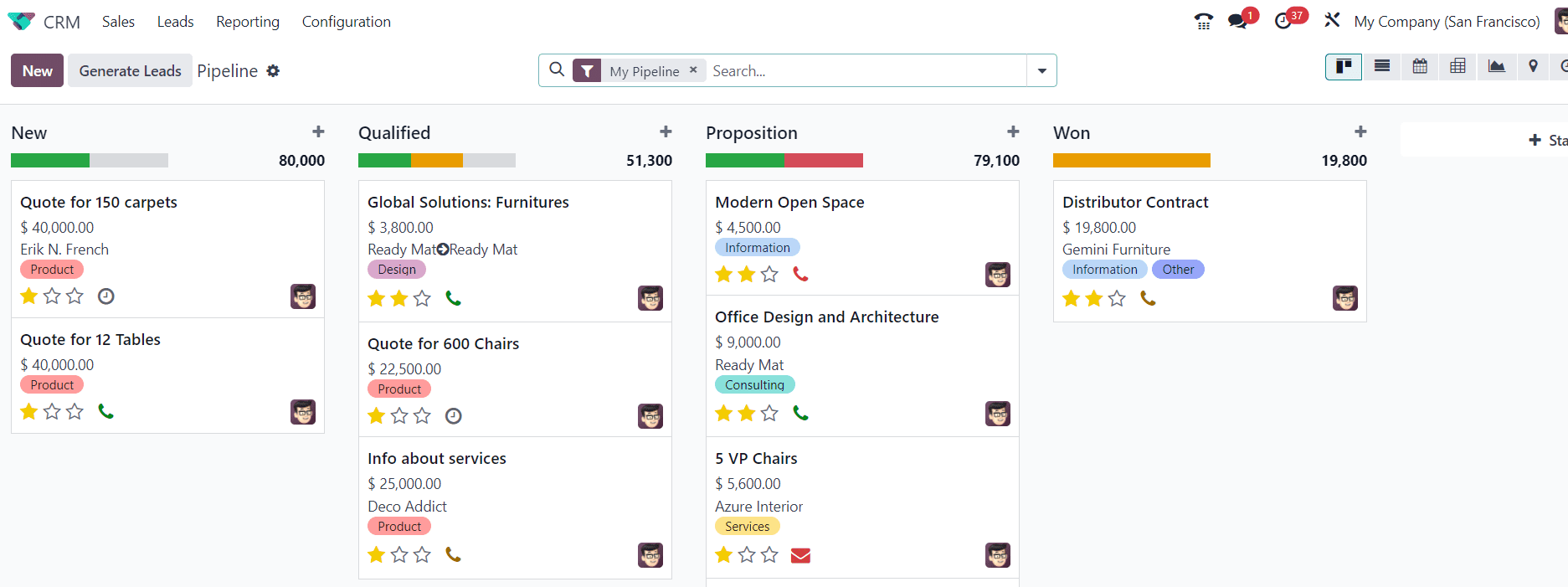Viewport: 1568px width, 587px height.
Task: Switch to Pivot table view
Action: click(1457, 67)
